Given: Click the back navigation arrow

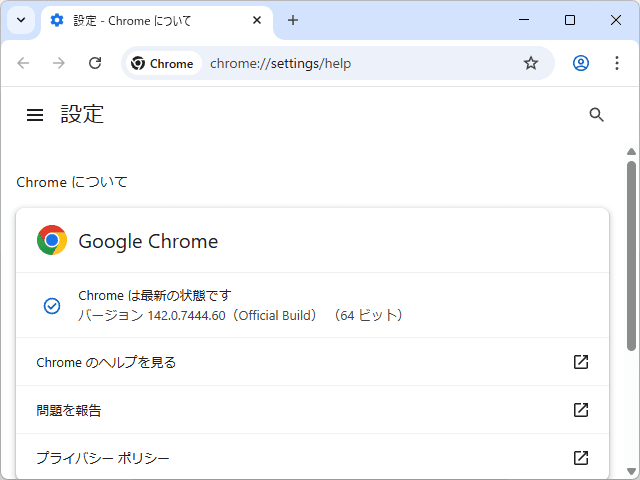Looking at the screenshot, I should click(23, 63).
